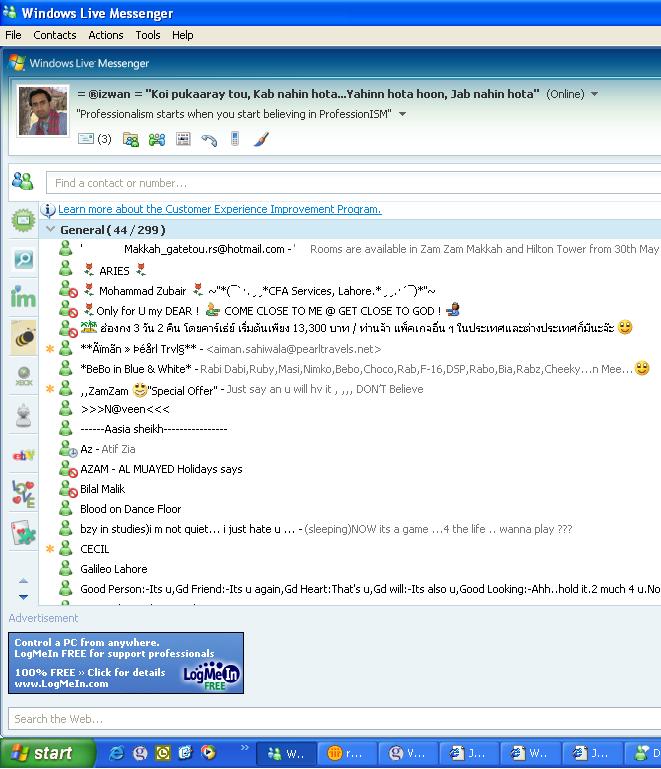This screenshot has height=769, width=661.
Task: Click the down arrow in sidebar tabs
Action: (23, 597)
